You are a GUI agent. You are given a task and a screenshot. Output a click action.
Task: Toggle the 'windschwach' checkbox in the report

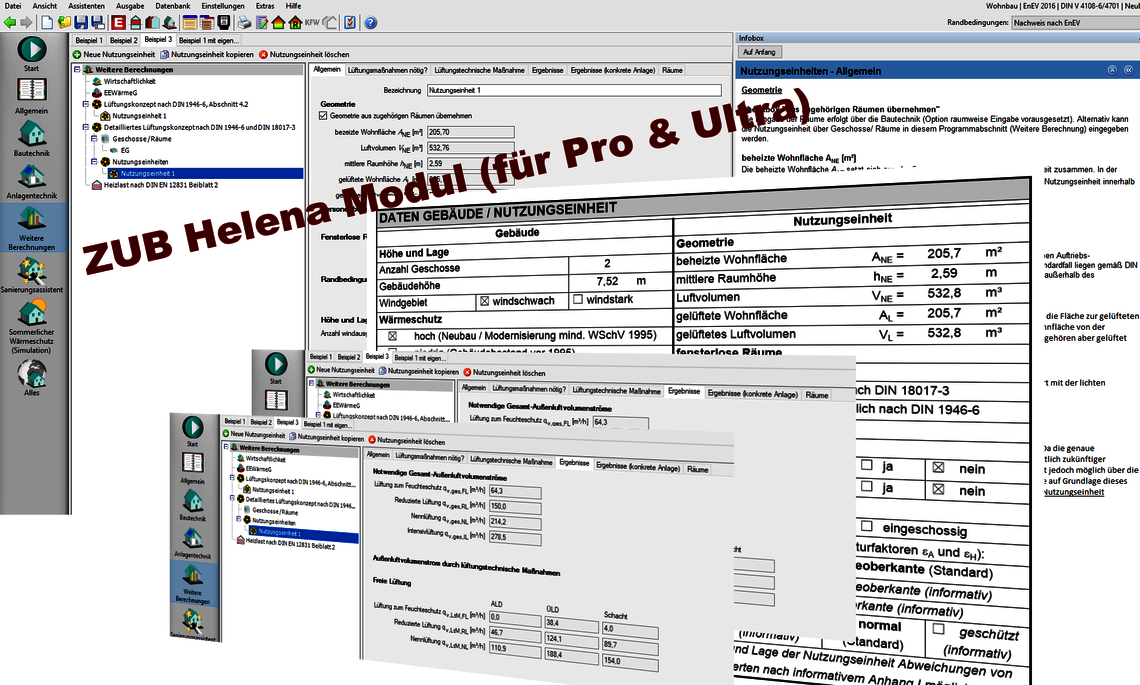pos(484,301)
